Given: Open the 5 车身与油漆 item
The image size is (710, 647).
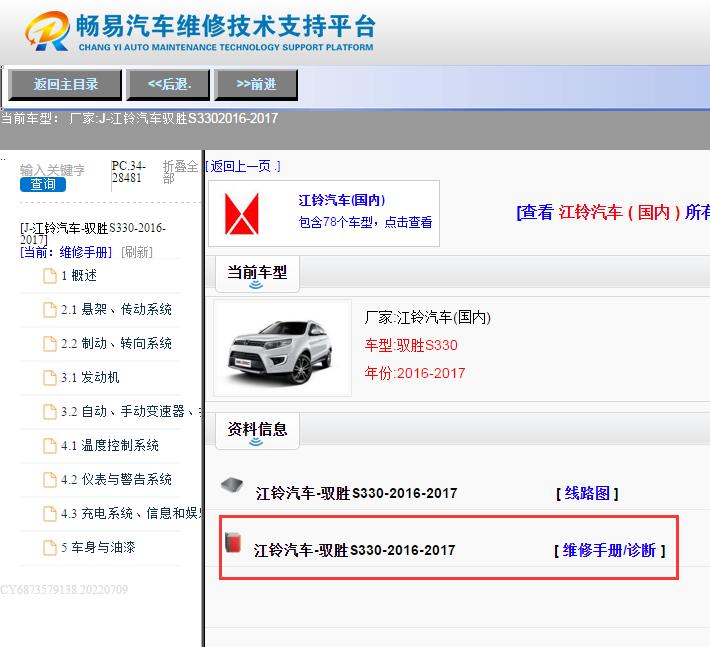Looking at the screenshot, I should 98,547.
